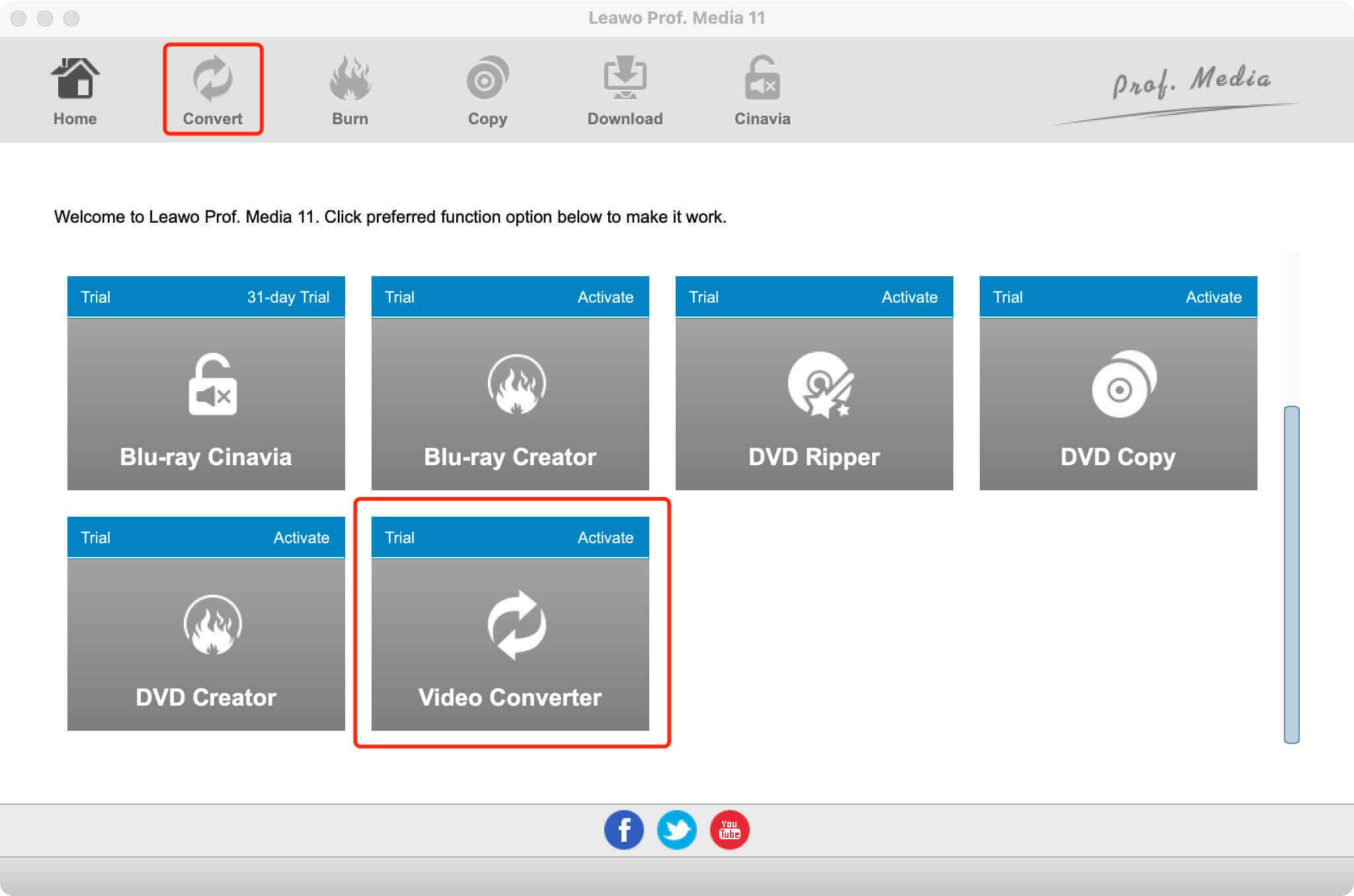Click Activate on the DVD Ripper tile
Image resolution: width=1354 pixels, height=896 pixels.
tap(909, 297)
